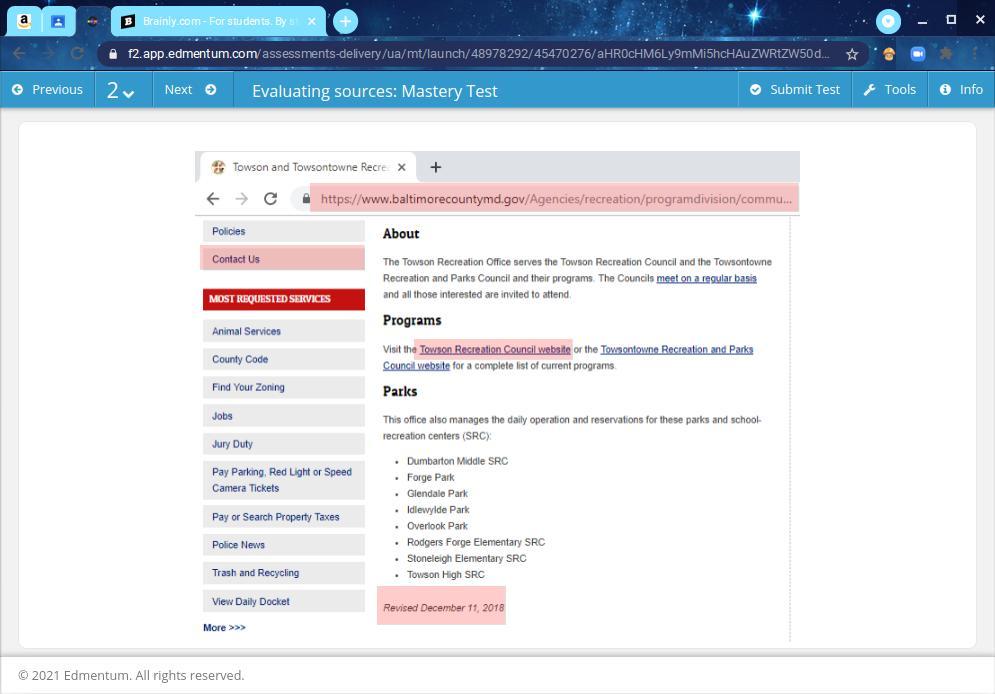Viewport: 995px width, 694px height.
Task: Click the Find Your Zoning item
Action: tap(284, 387)
